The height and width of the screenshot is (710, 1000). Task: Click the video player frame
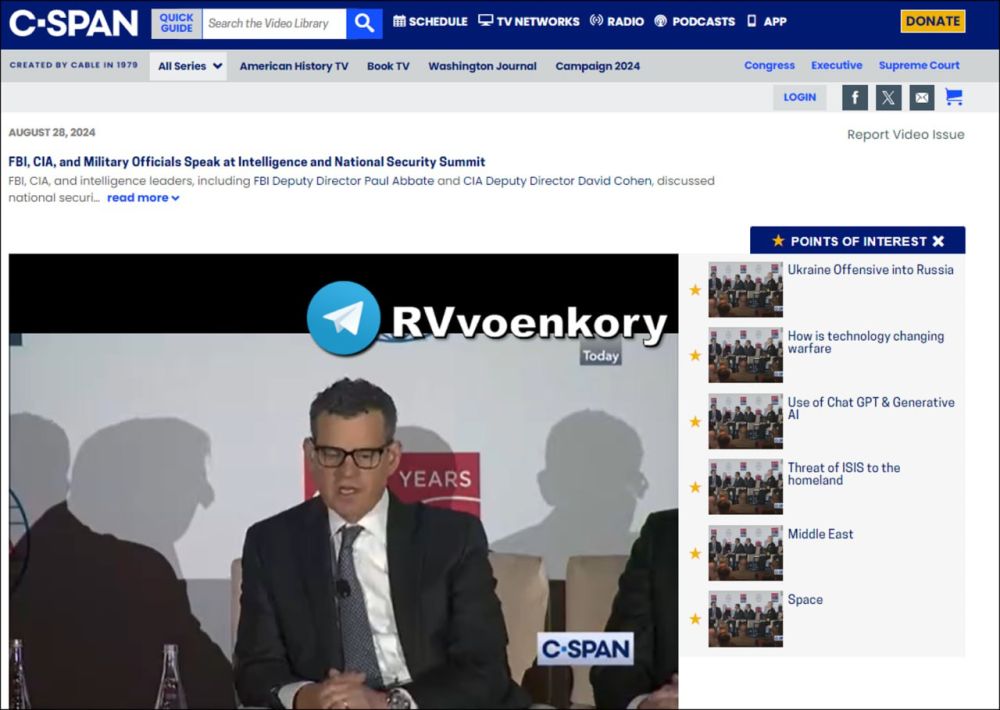(343, 482)
